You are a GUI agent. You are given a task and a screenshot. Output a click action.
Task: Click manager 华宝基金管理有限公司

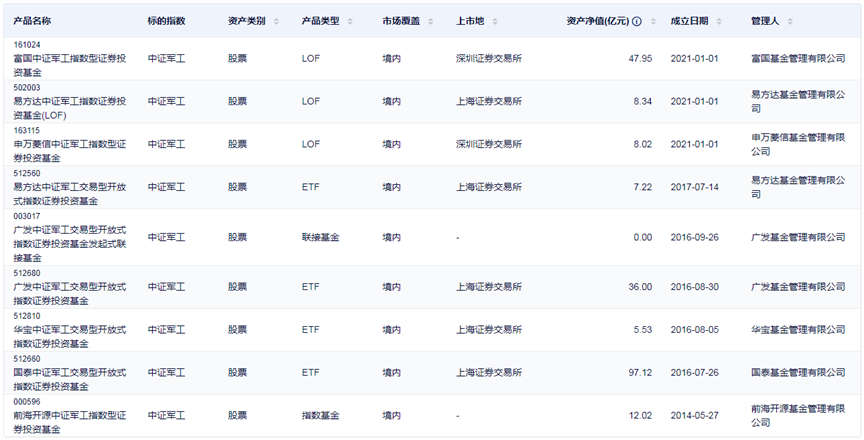[x=798, y=330]
